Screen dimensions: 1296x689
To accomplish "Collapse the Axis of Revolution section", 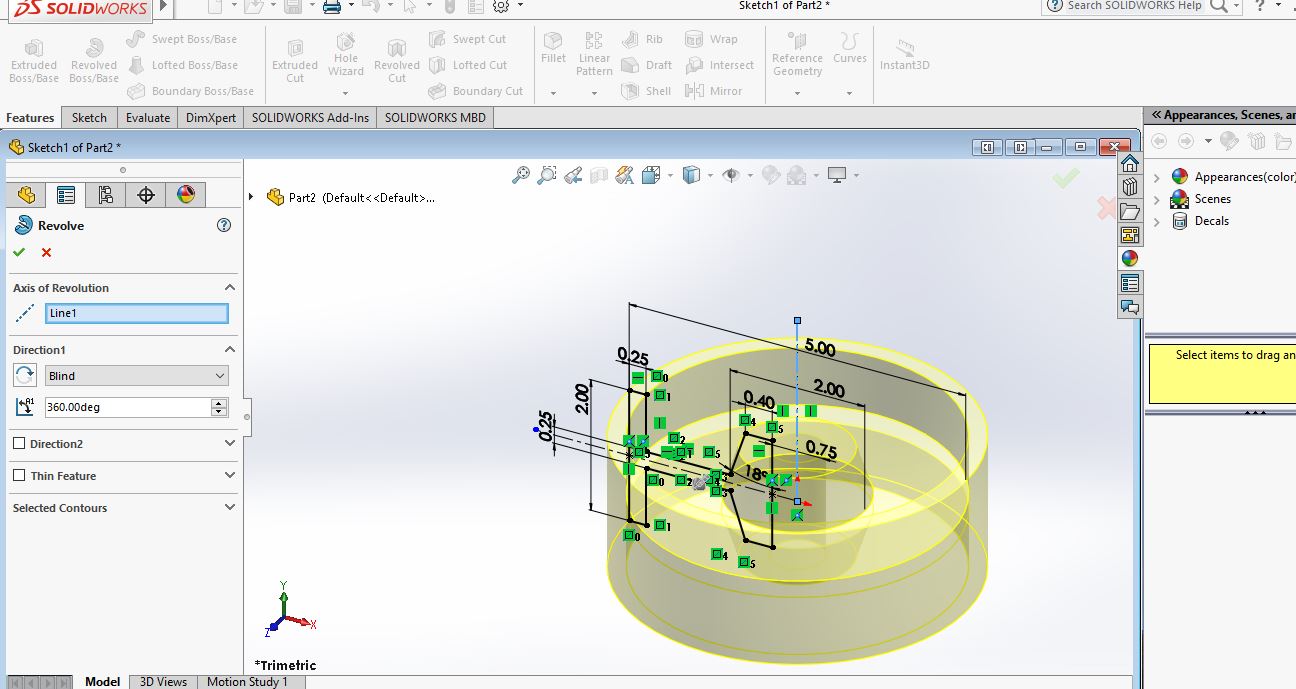I will pyautogui.click(x=230, y=287).
